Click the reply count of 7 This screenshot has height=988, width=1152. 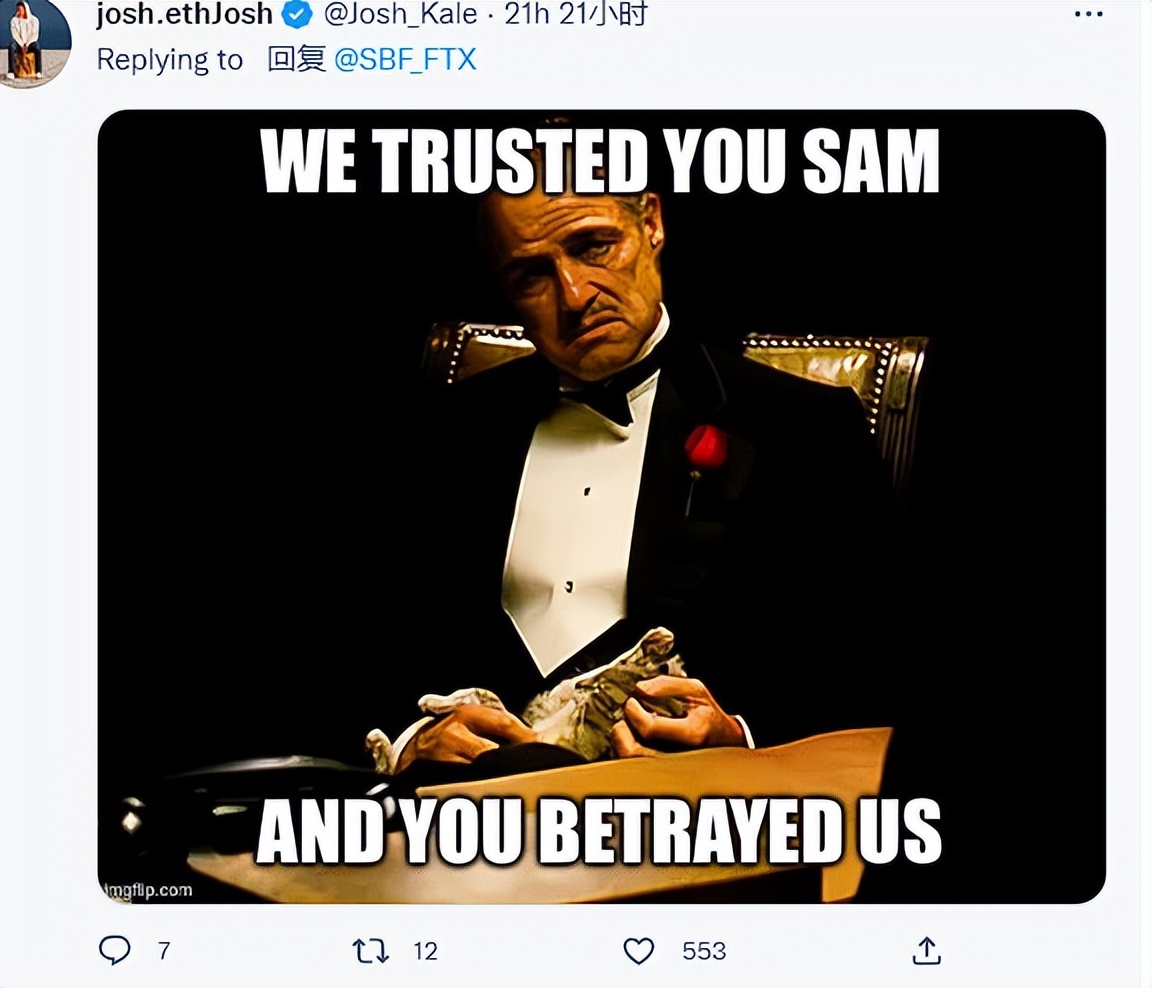pyautogui.click(x=164, y=950)
